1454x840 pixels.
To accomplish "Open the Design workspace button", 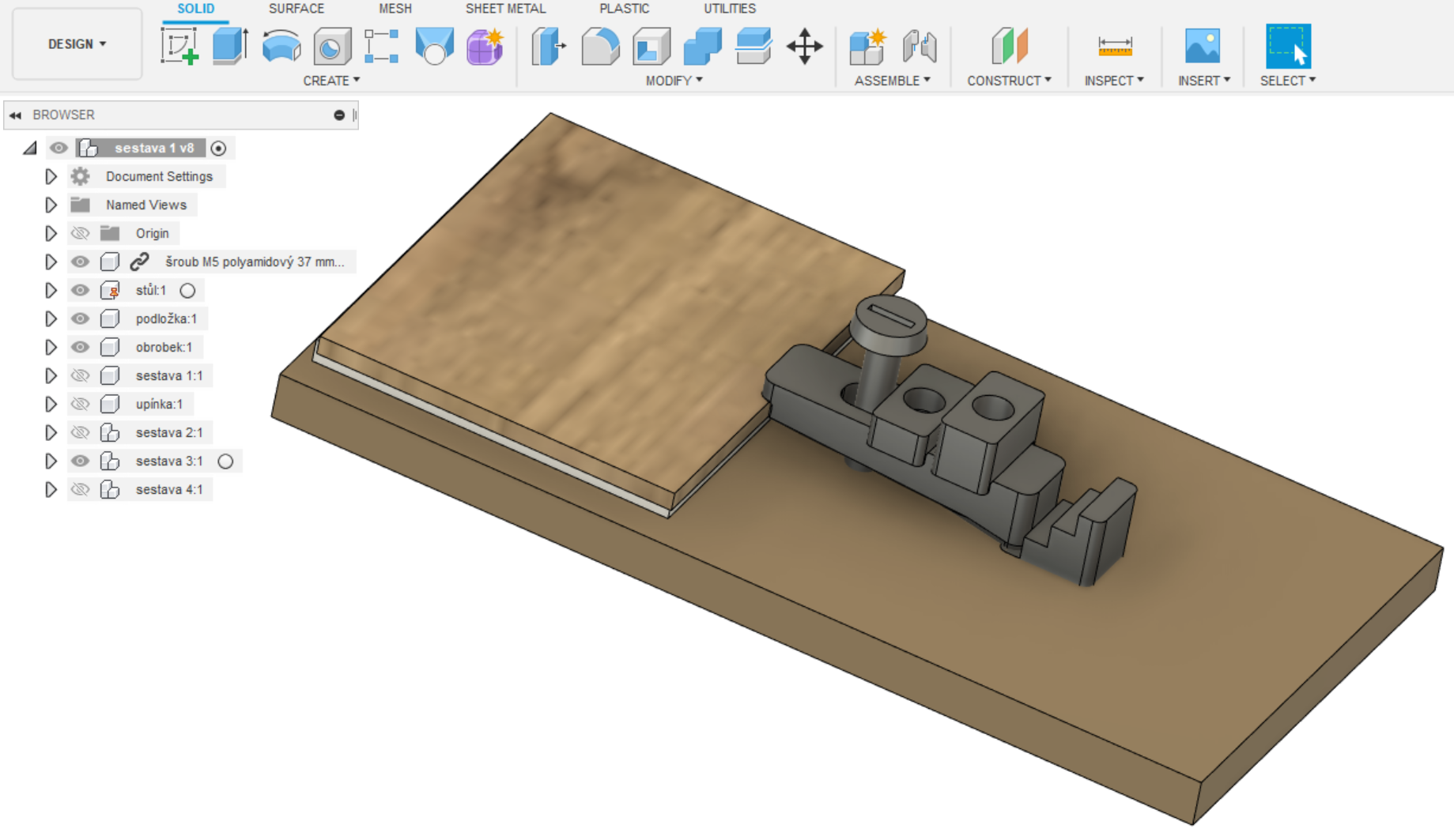I will [x=77, y=44].
